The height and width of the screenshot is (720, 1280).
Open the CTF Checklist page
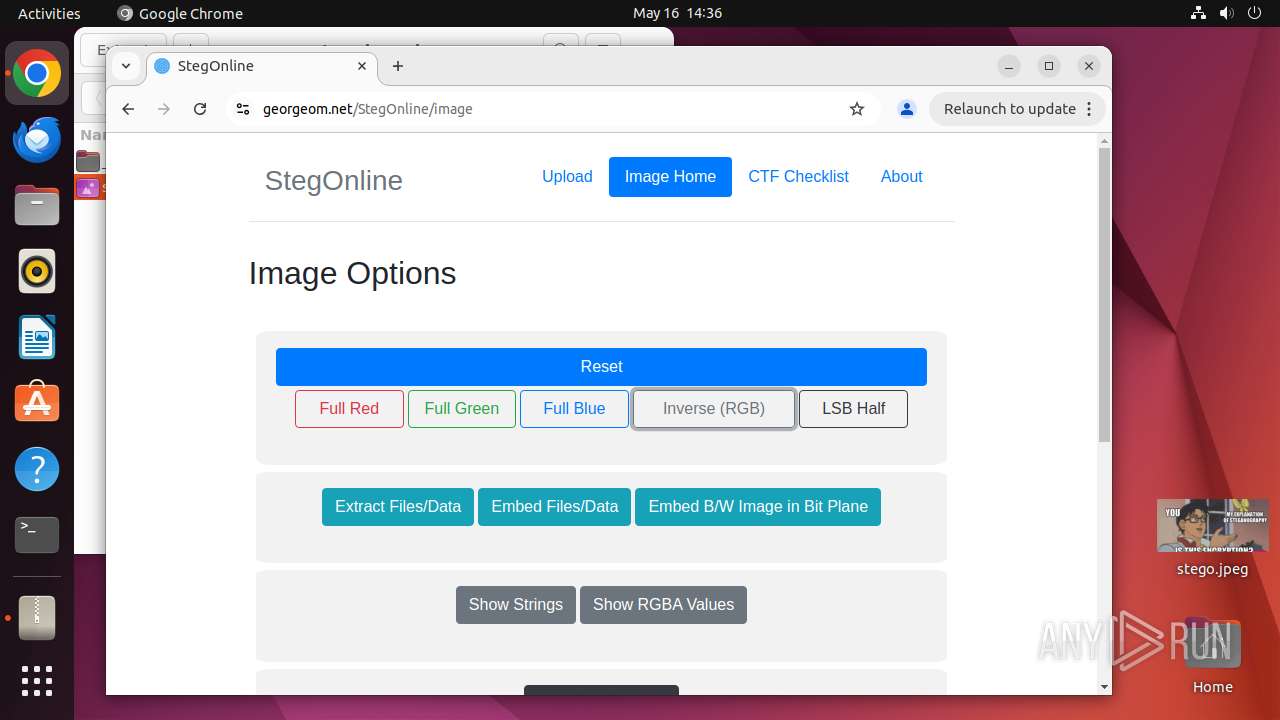(x=798, y=177)
